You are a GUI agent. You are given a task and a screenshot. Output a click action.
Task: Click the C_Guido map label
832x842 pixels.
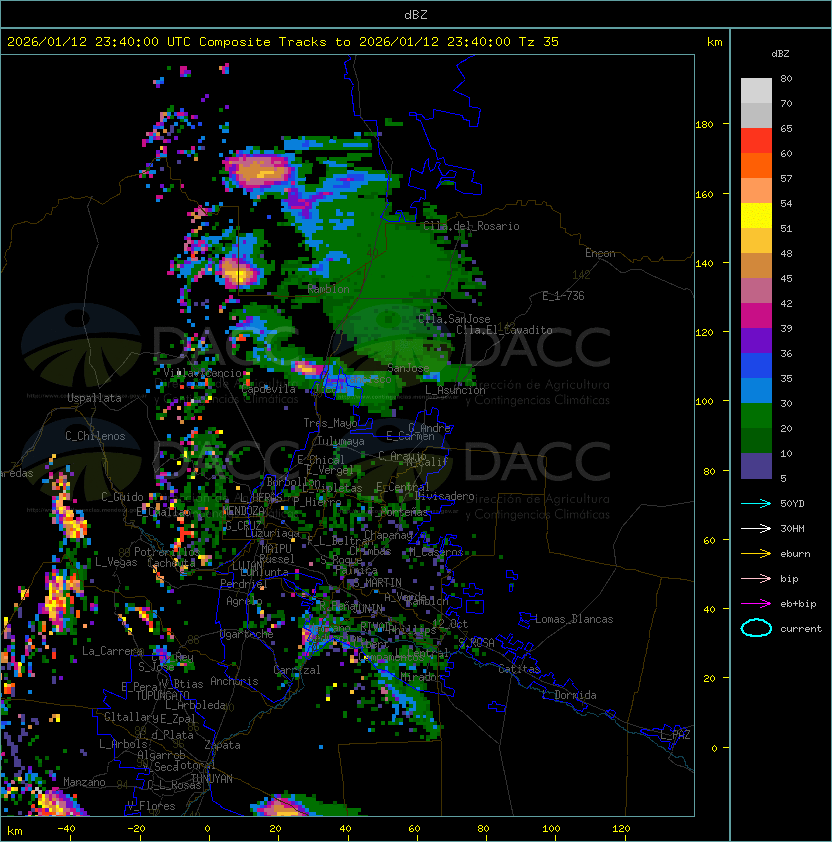point(122,497)
